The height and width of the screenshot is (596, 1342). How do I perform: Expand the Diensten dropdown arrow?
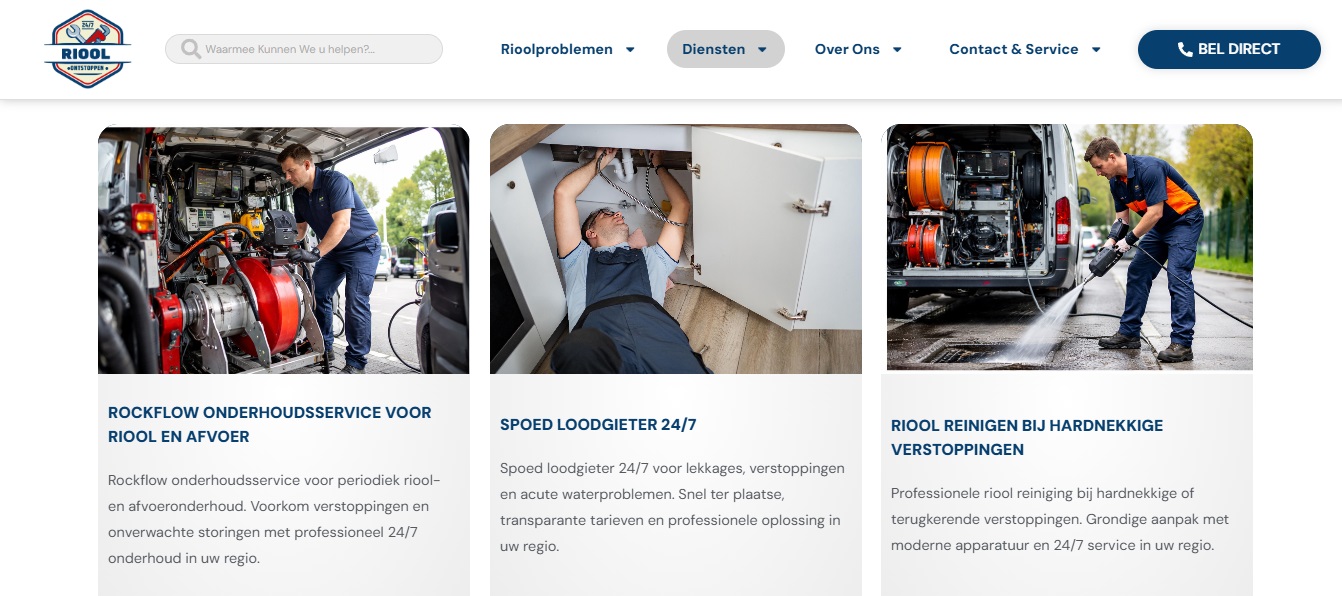(762, 49)
